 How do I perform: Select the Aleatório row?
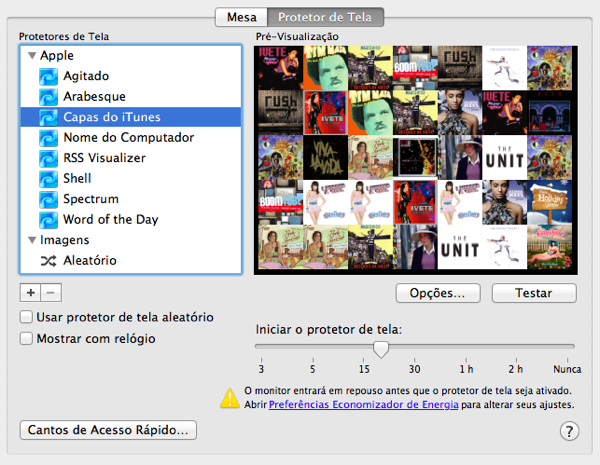pyautogui.click(x=131, y=261)
